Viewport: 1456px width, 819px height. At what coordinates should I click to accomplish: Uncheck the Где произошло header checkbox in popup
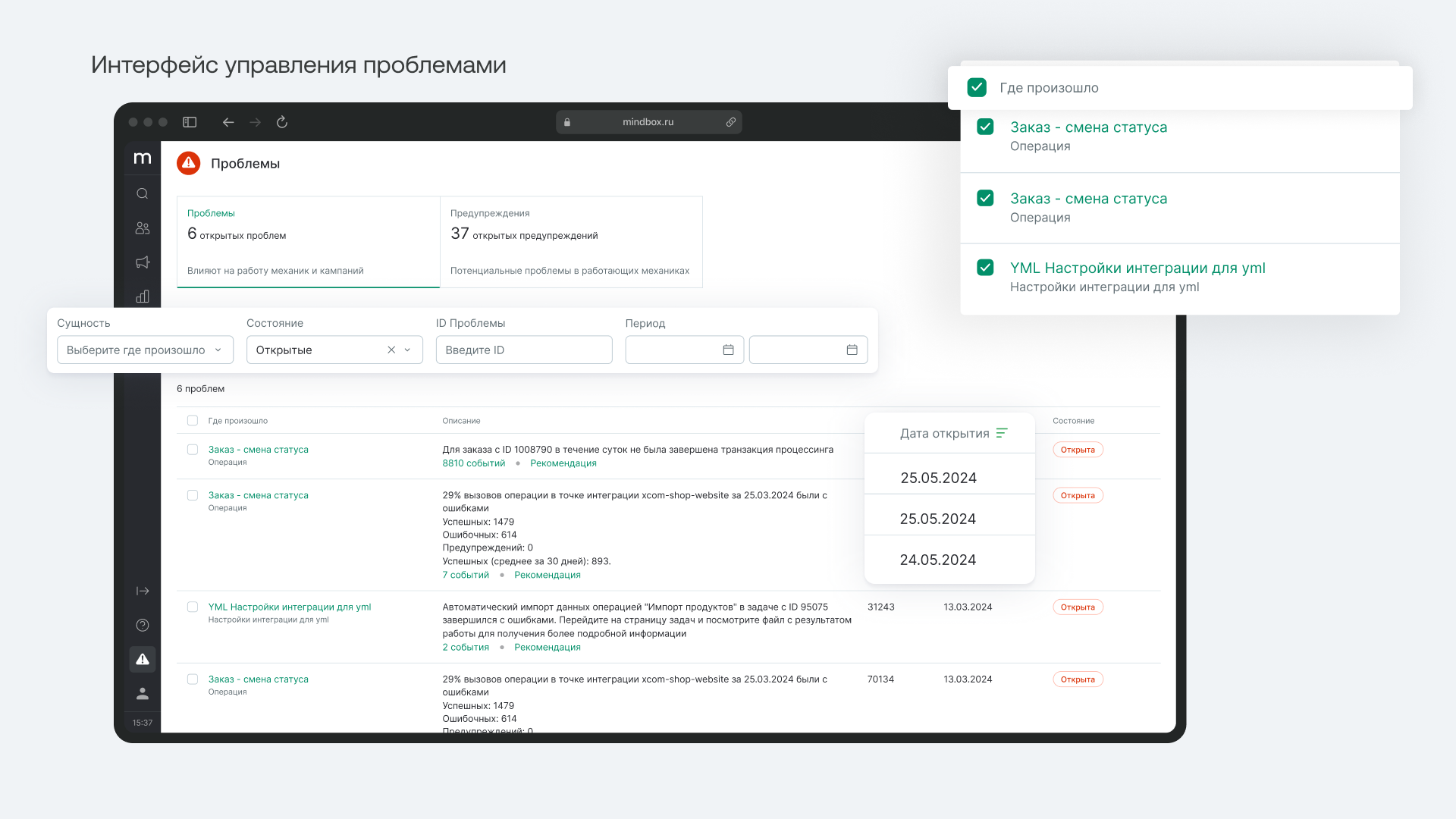tap(977, 87)
